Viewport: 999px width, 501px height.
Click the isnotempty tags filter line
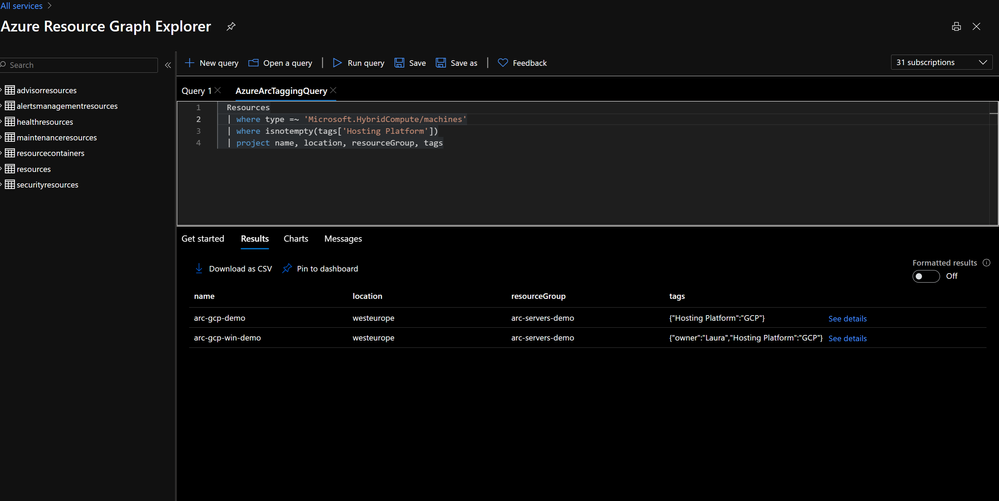tap(333, 131)
